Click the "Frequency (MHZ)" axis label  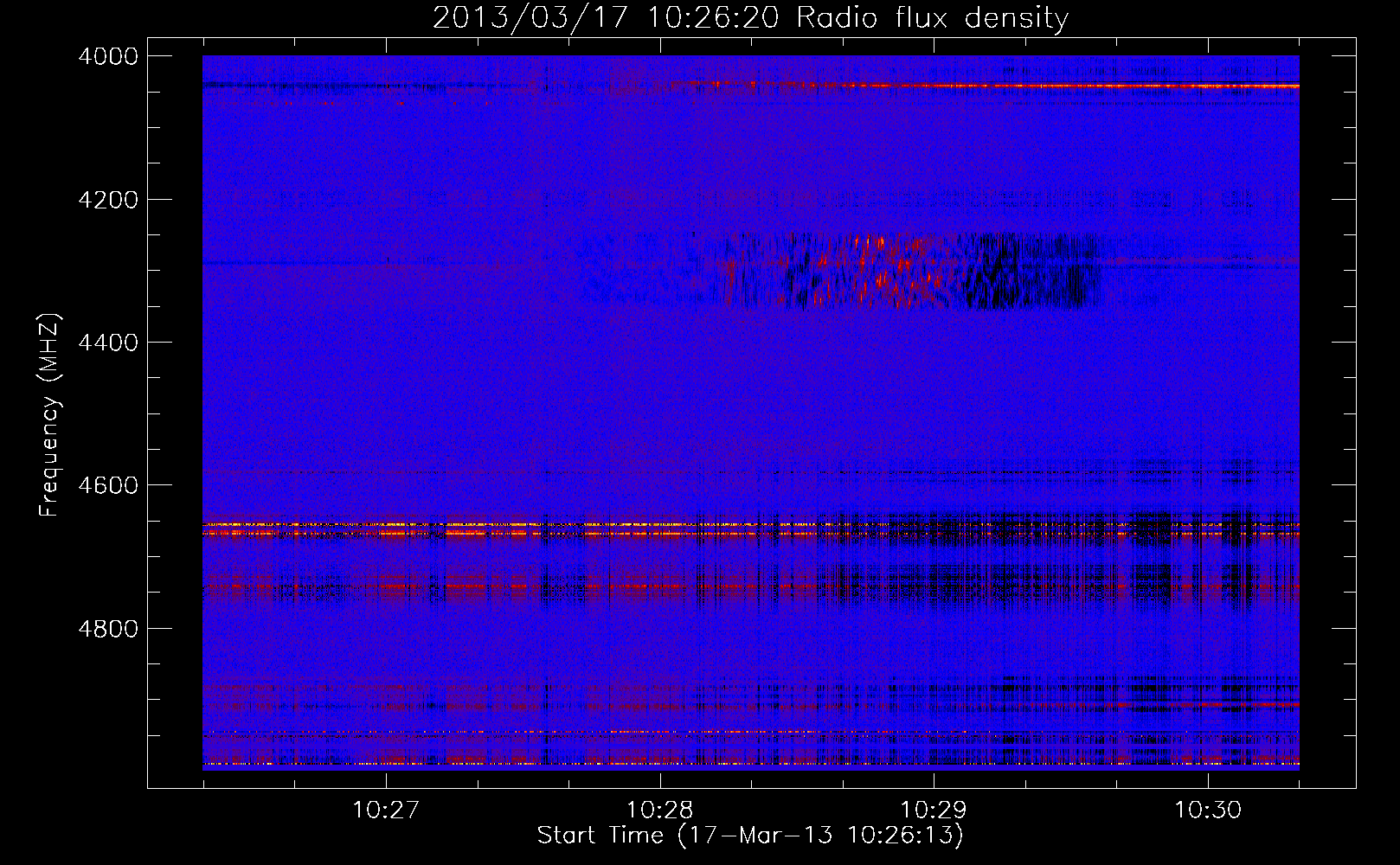(x=49, y=415)
